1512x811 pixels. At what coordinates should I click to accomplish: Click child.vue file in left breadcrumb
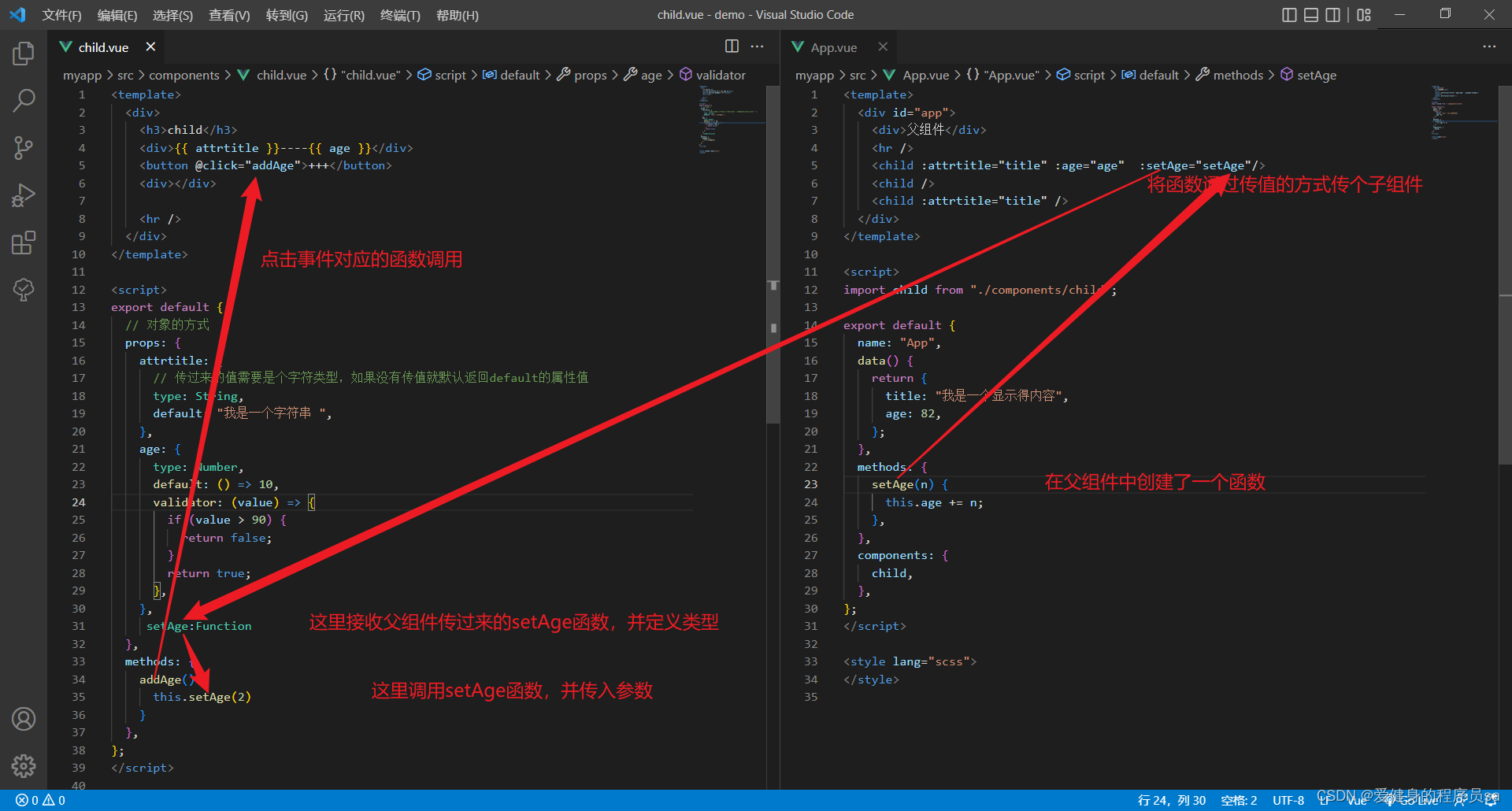tap(281, 75)
